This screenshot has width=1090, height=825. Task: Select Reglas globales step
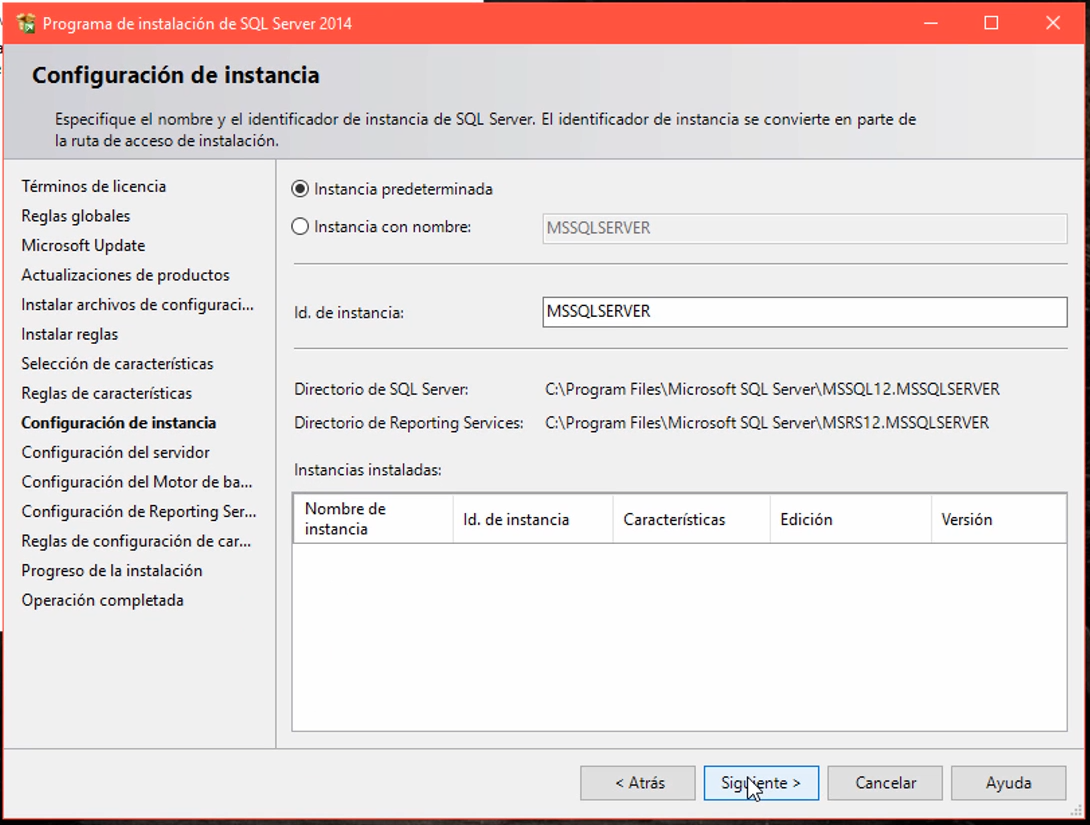coord(75,216)
